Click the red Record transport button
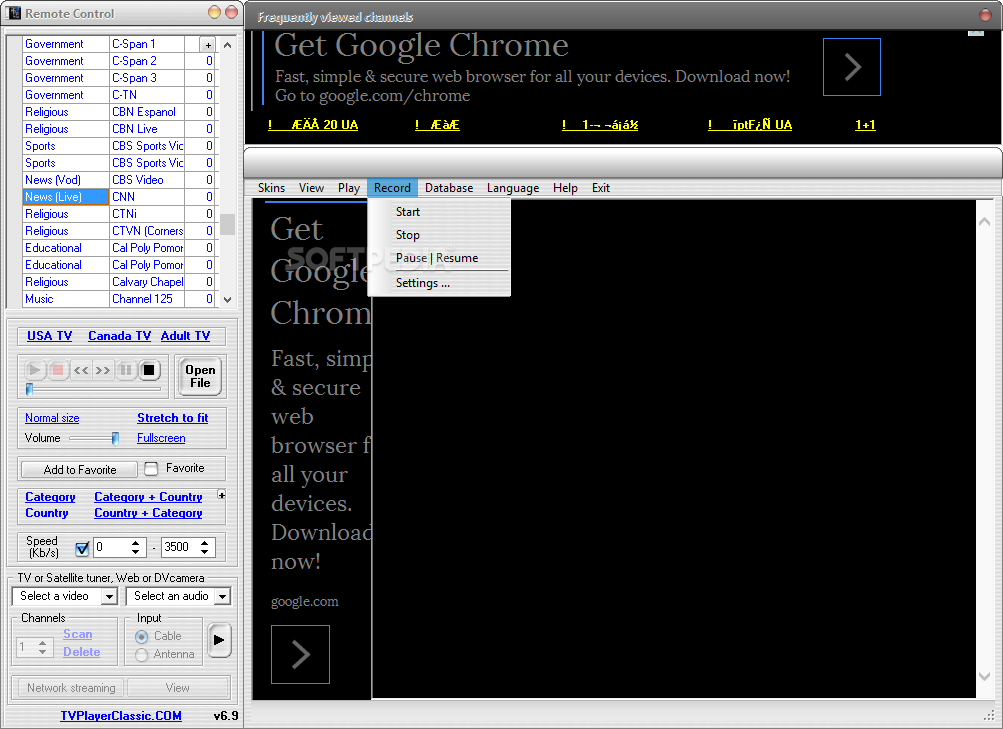The width and height of the screenshot is (1003, 729). tap(58, 370)
